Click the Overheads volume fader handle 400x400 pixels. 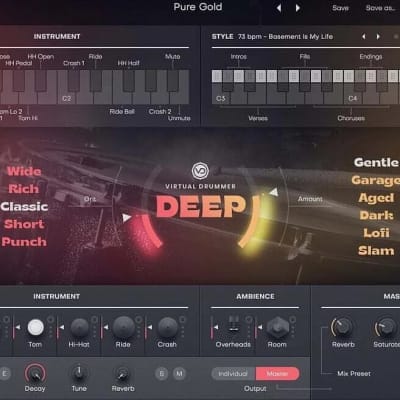[216, 327]
